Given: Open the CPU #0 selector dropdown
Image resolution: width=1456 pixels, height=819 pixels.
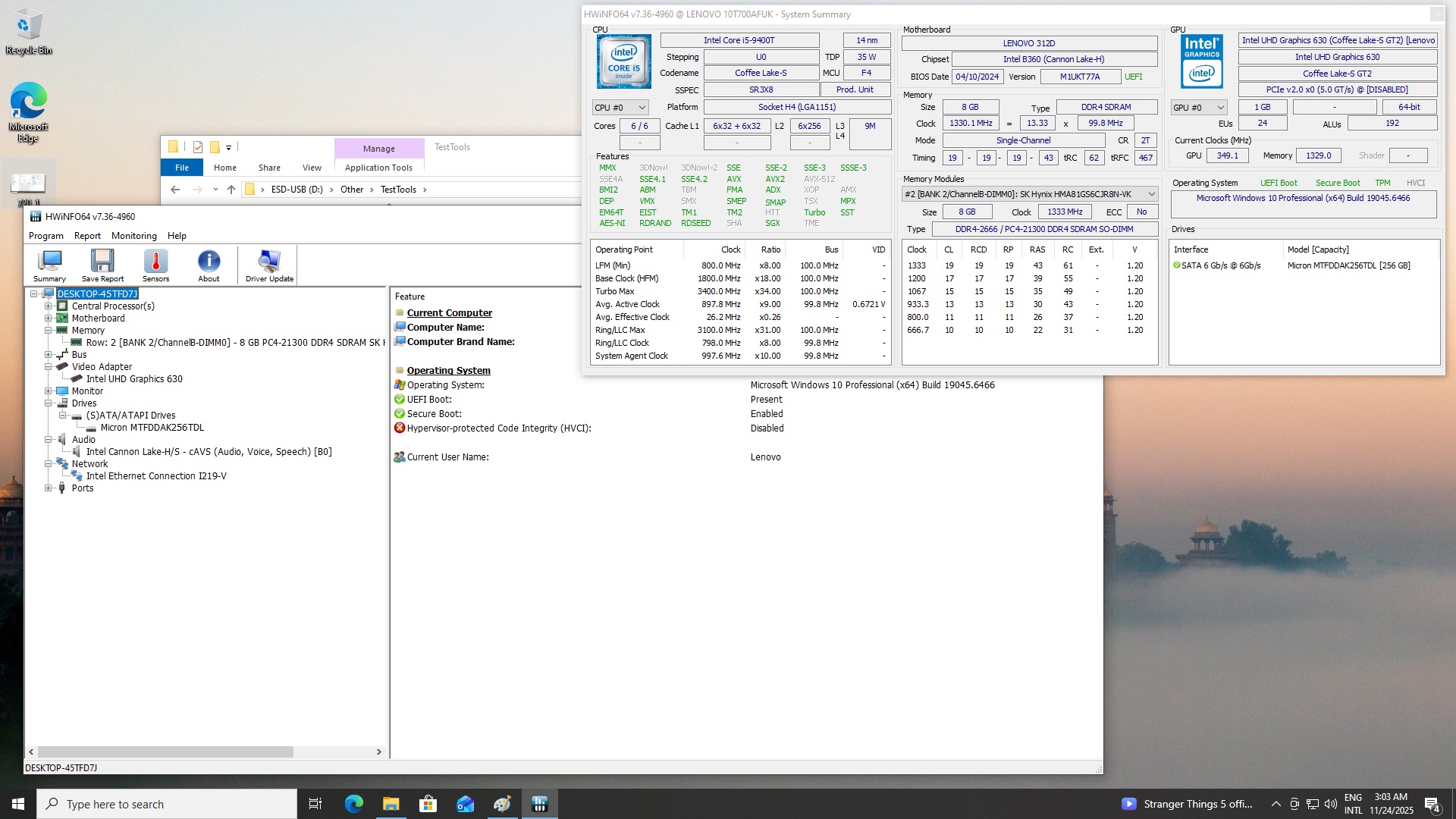Looking at the screenshot, I should coord(620,108).
